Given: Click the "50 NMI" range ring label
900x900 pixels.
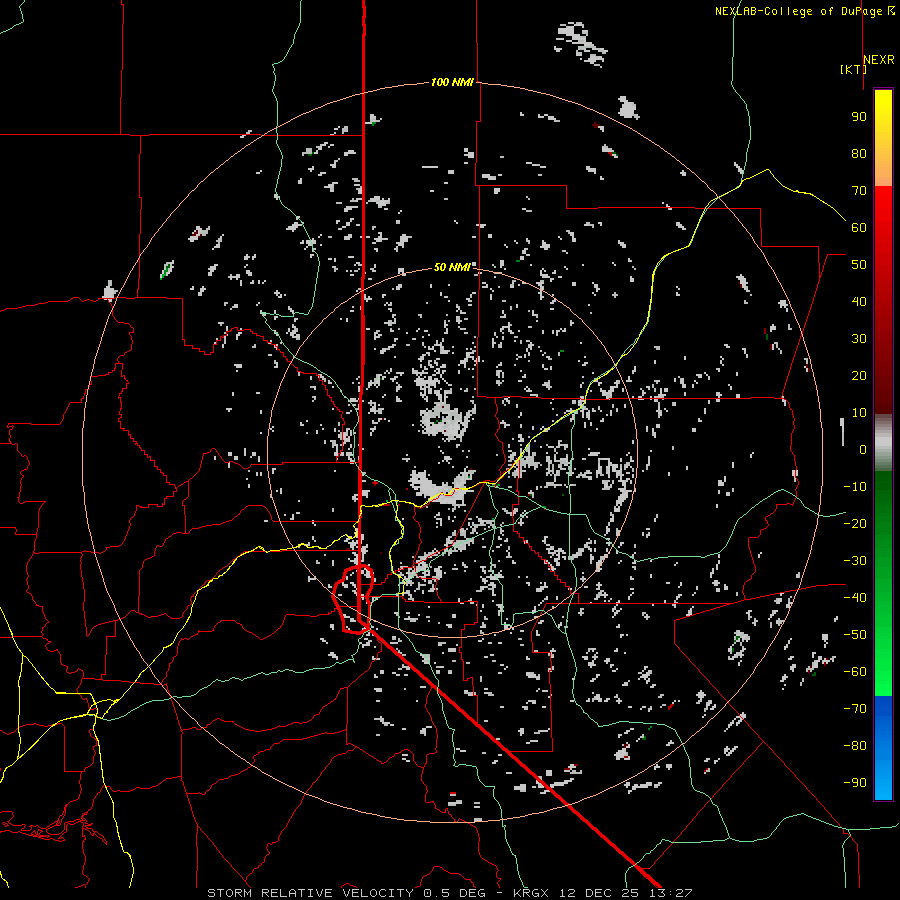Looking at the screenshot, I should (452, 267).
